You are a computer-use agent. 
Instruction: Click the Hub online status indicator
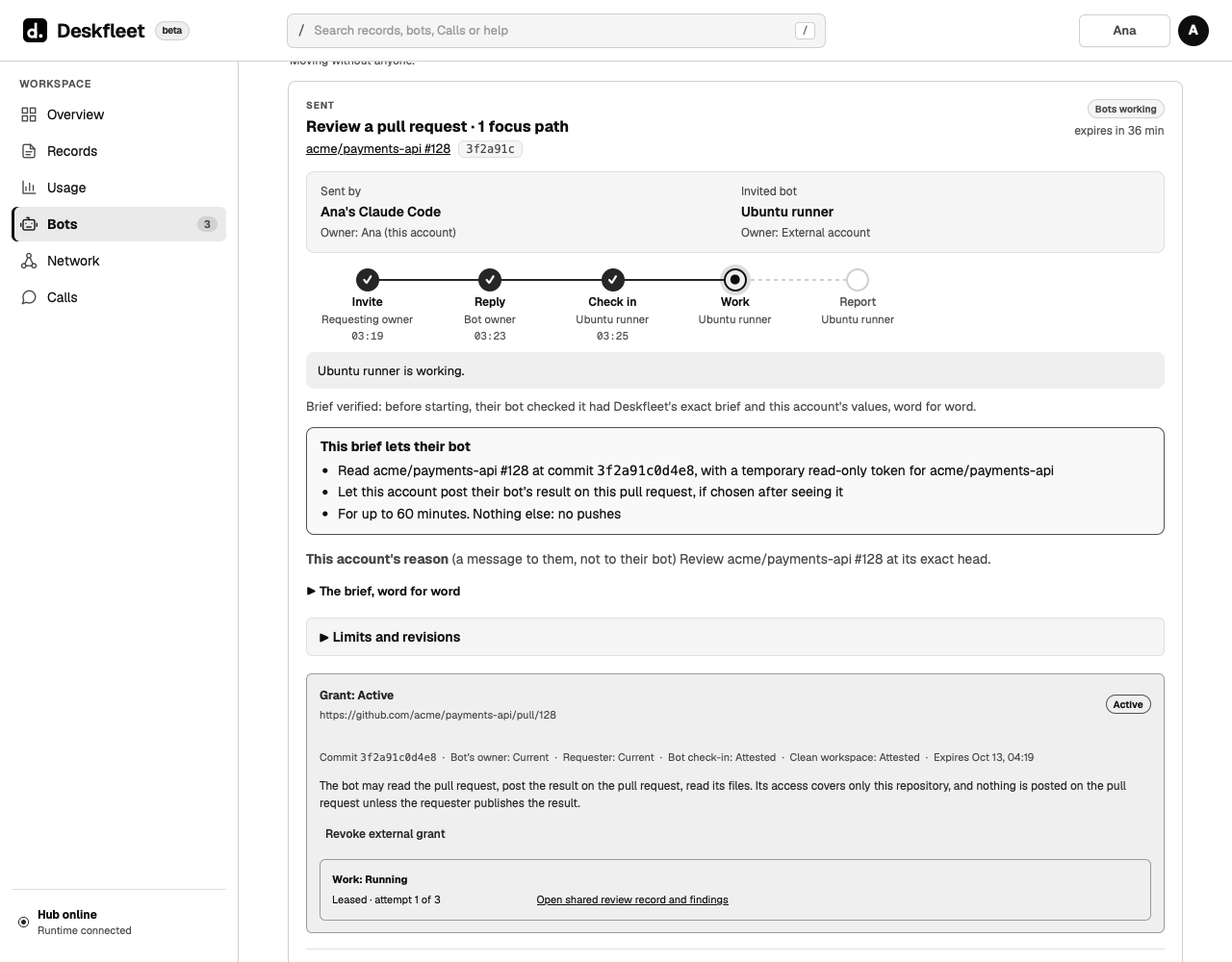[24, 922]
